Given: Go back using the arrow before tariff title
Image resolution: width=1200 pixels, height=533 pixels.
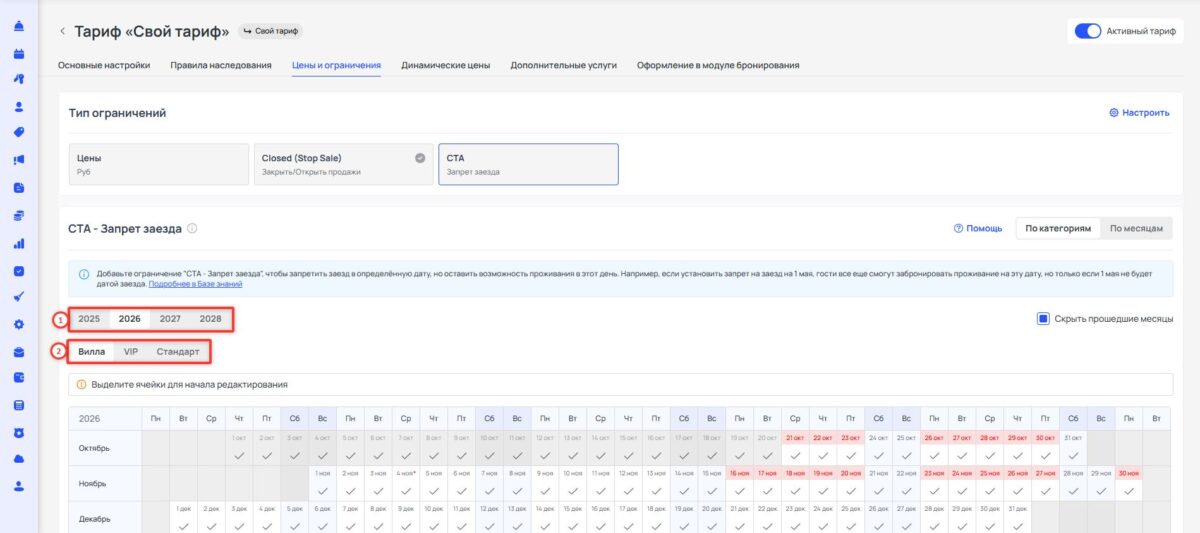Looking at the screenshot, I should click(63, 31).
